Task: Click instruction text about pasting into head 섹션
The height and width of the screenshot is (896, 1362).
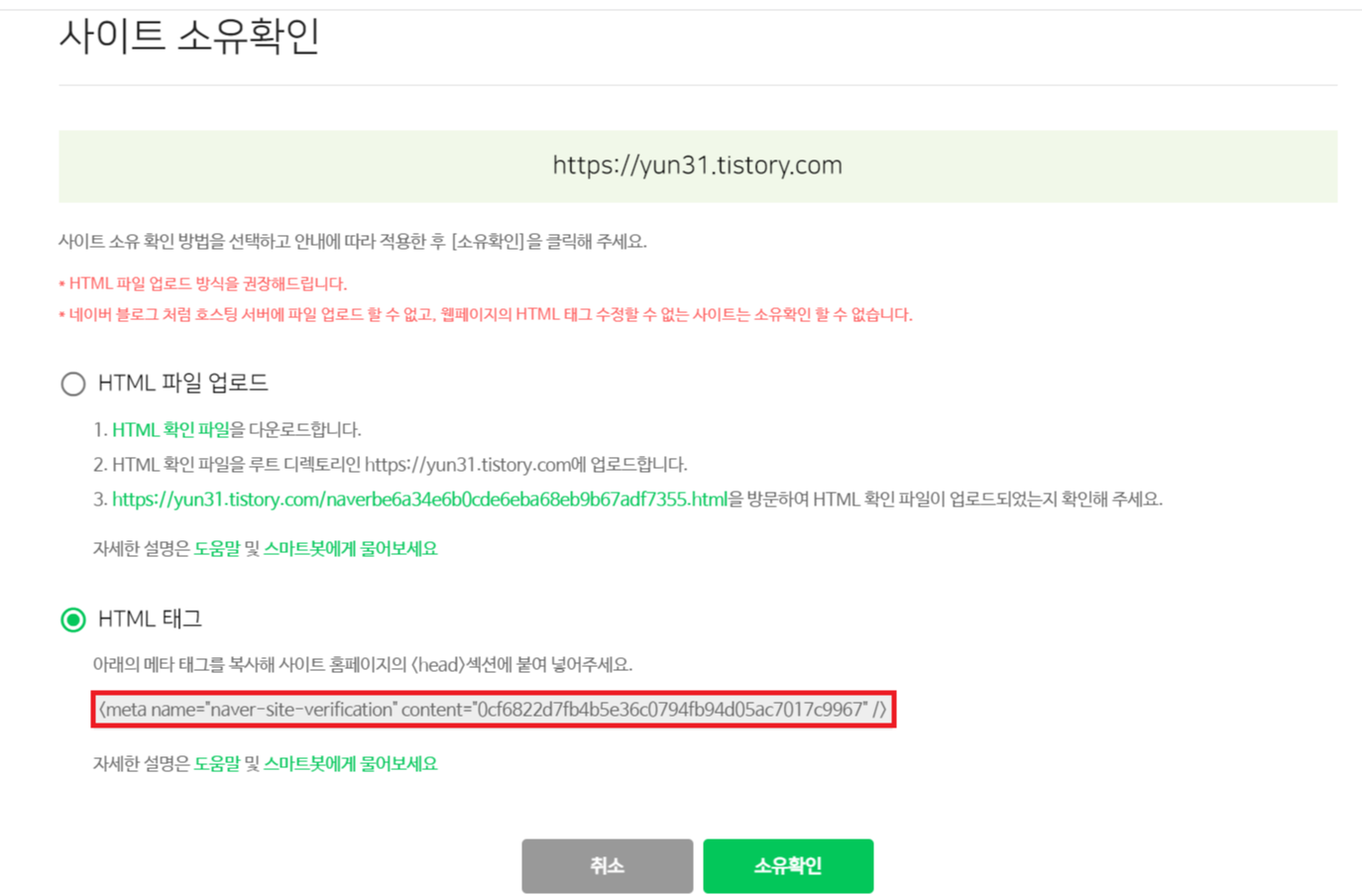Action: 363,665
